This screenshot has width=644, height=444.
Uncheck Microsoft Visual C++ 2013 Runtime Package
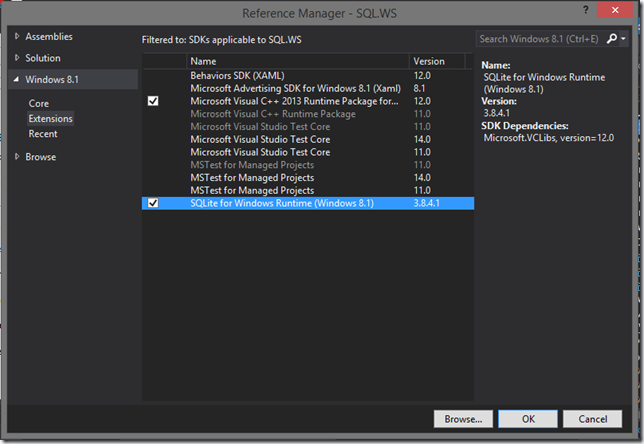click(153, 101)
